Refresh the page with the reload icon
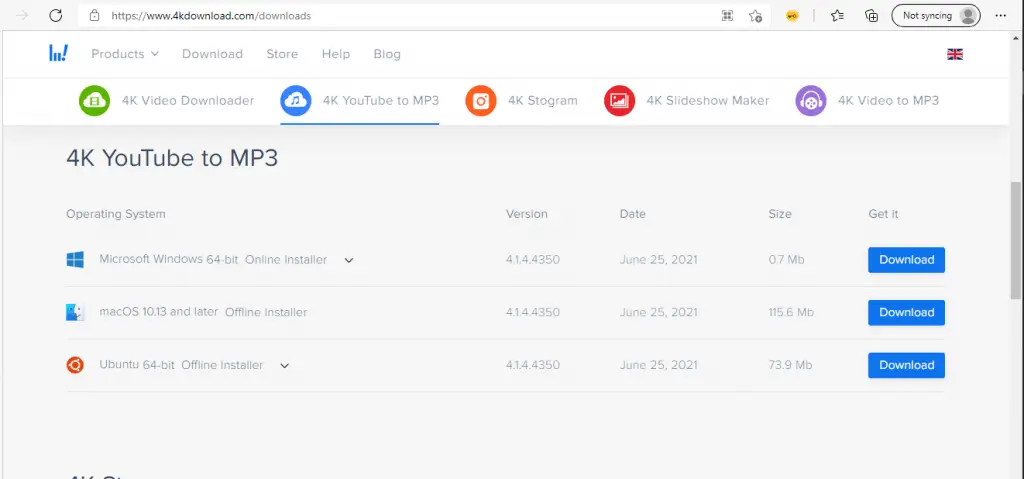Screen dimensions: 1024x479 pyautogui.click(x=56, y=16)
